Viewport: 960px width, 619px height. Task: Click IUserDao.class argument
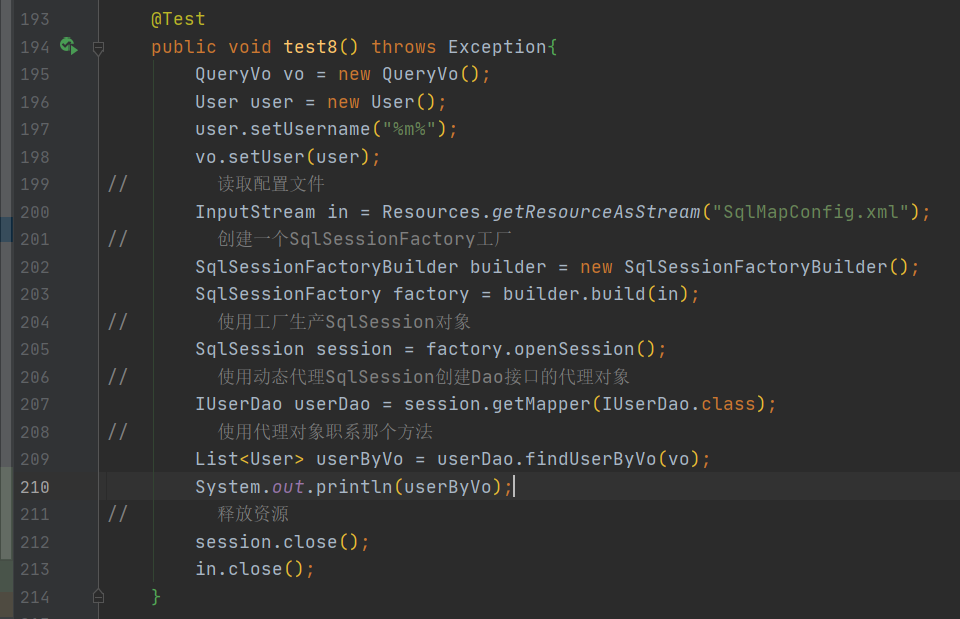coord(679,404)
